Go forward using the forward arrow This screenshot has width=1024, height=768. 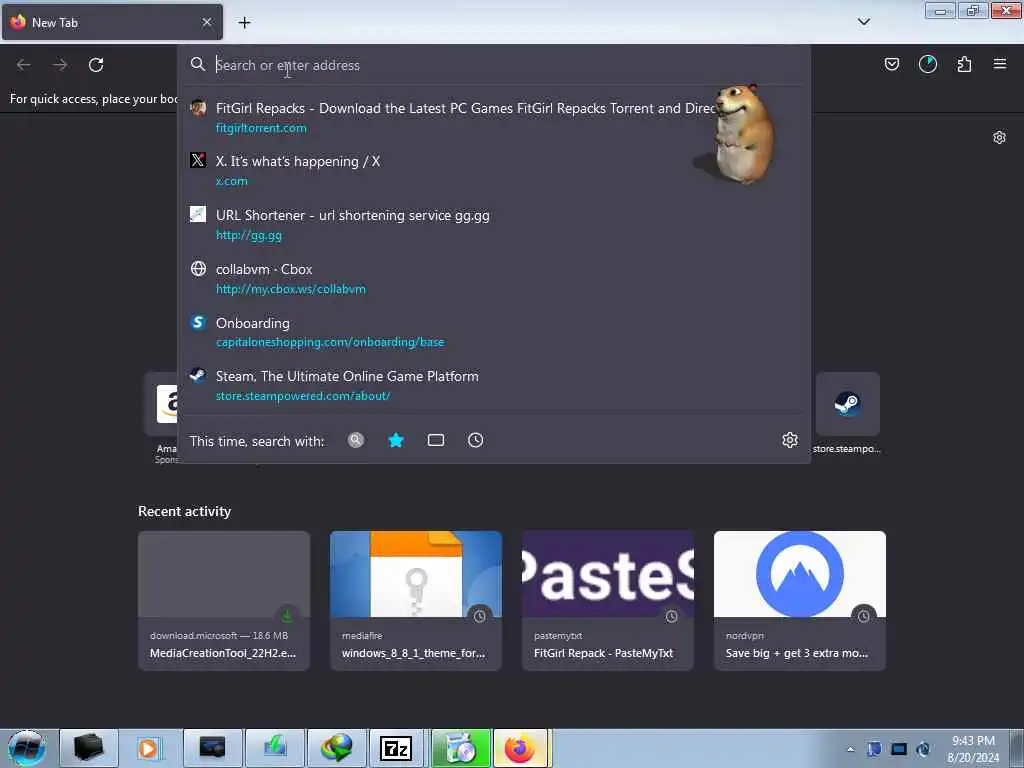click(60, 65)
